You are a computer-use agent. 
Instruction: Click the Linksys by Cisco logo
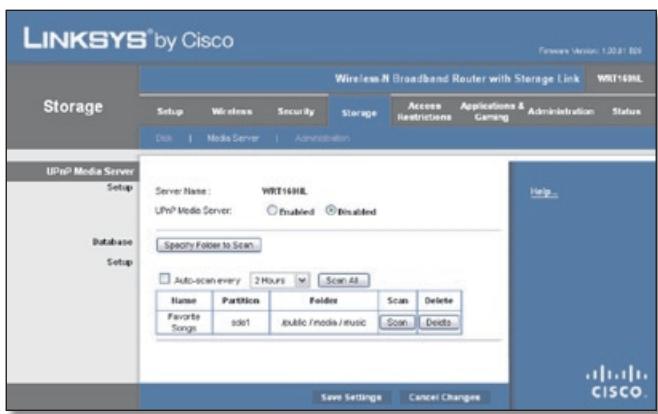(128, 39)
